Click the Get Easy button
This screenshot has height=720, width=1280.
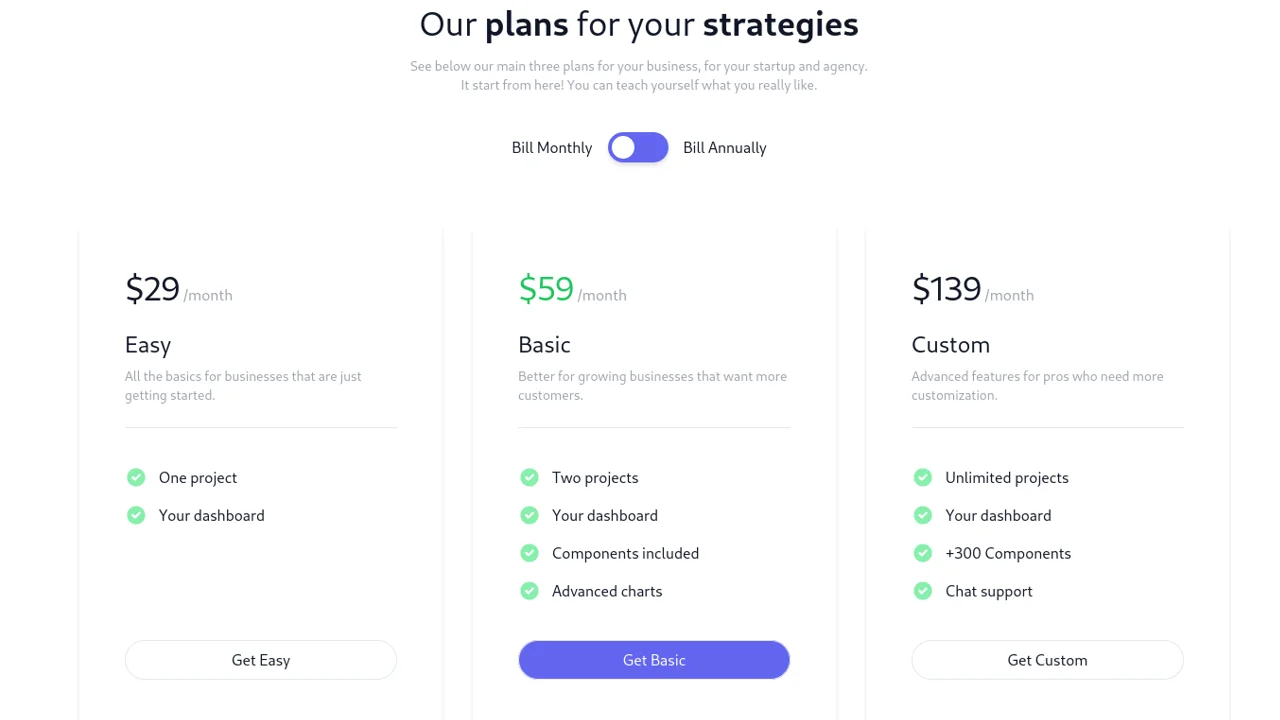pos(260,660)
